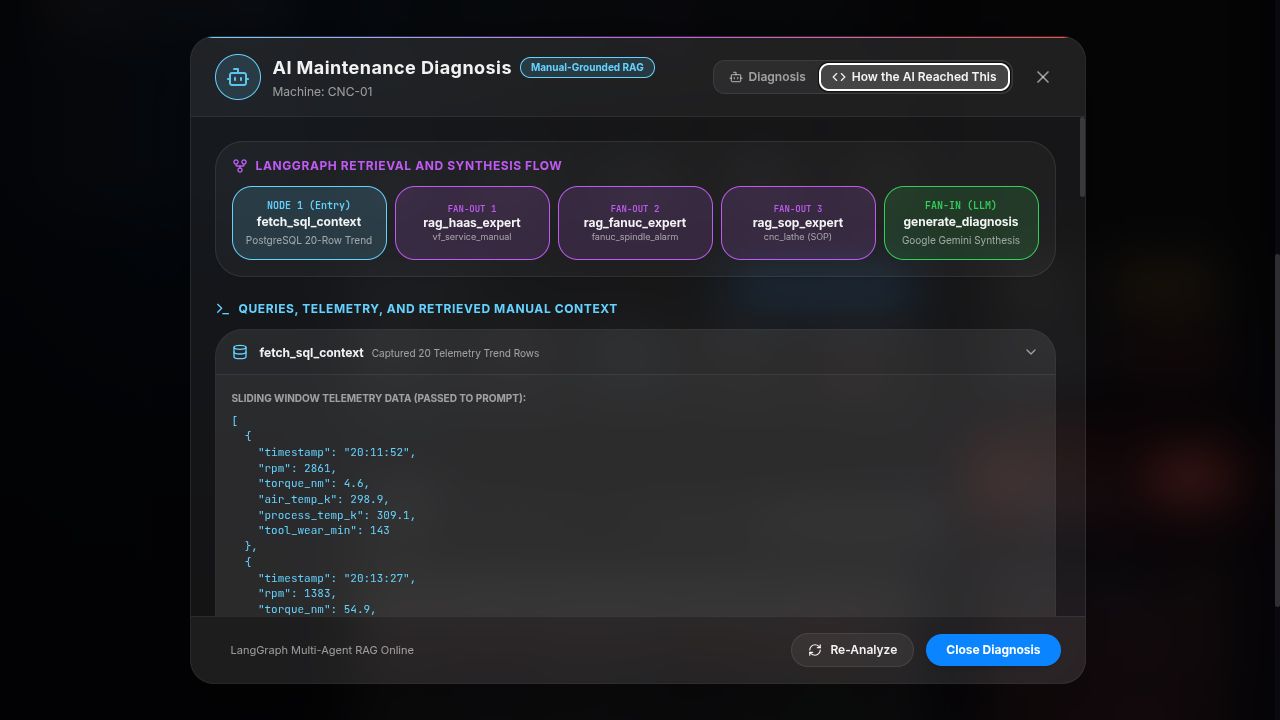Select the rag_fanuc_expert fan-out node
This screenshot has height=720, width=1280.
[635, 223]
